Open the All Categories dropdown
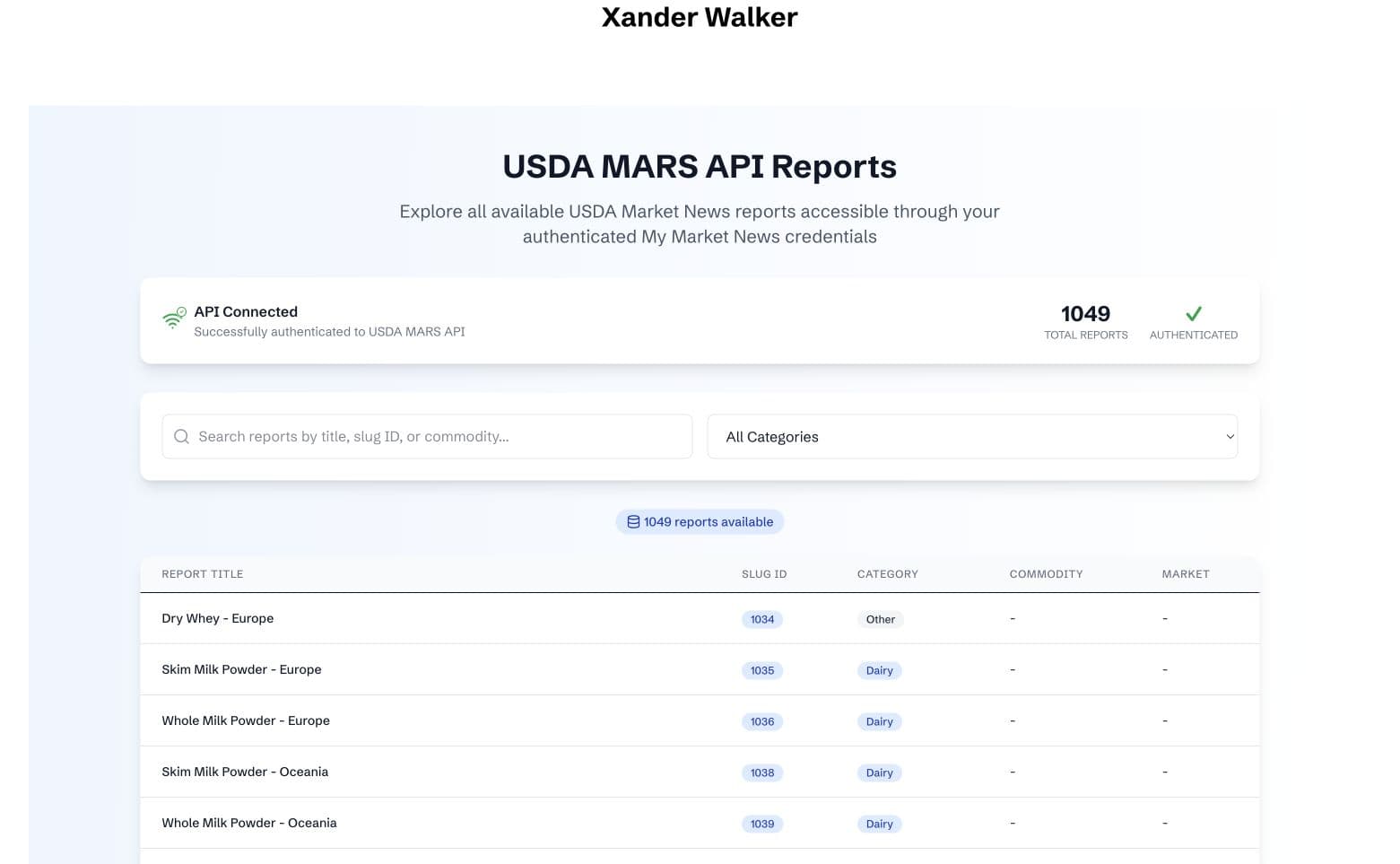Screen dimensions: 1400x864 (972, 437)
